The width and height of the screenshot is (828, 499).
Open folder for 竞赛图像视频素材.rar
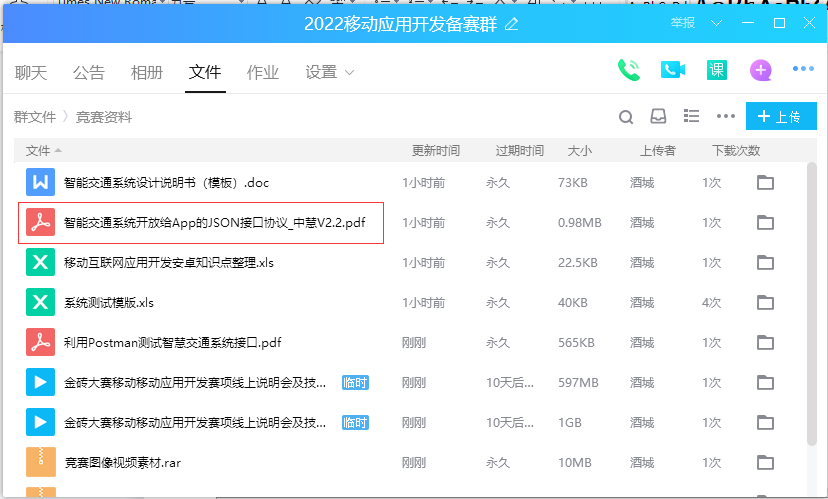[765, 463]
